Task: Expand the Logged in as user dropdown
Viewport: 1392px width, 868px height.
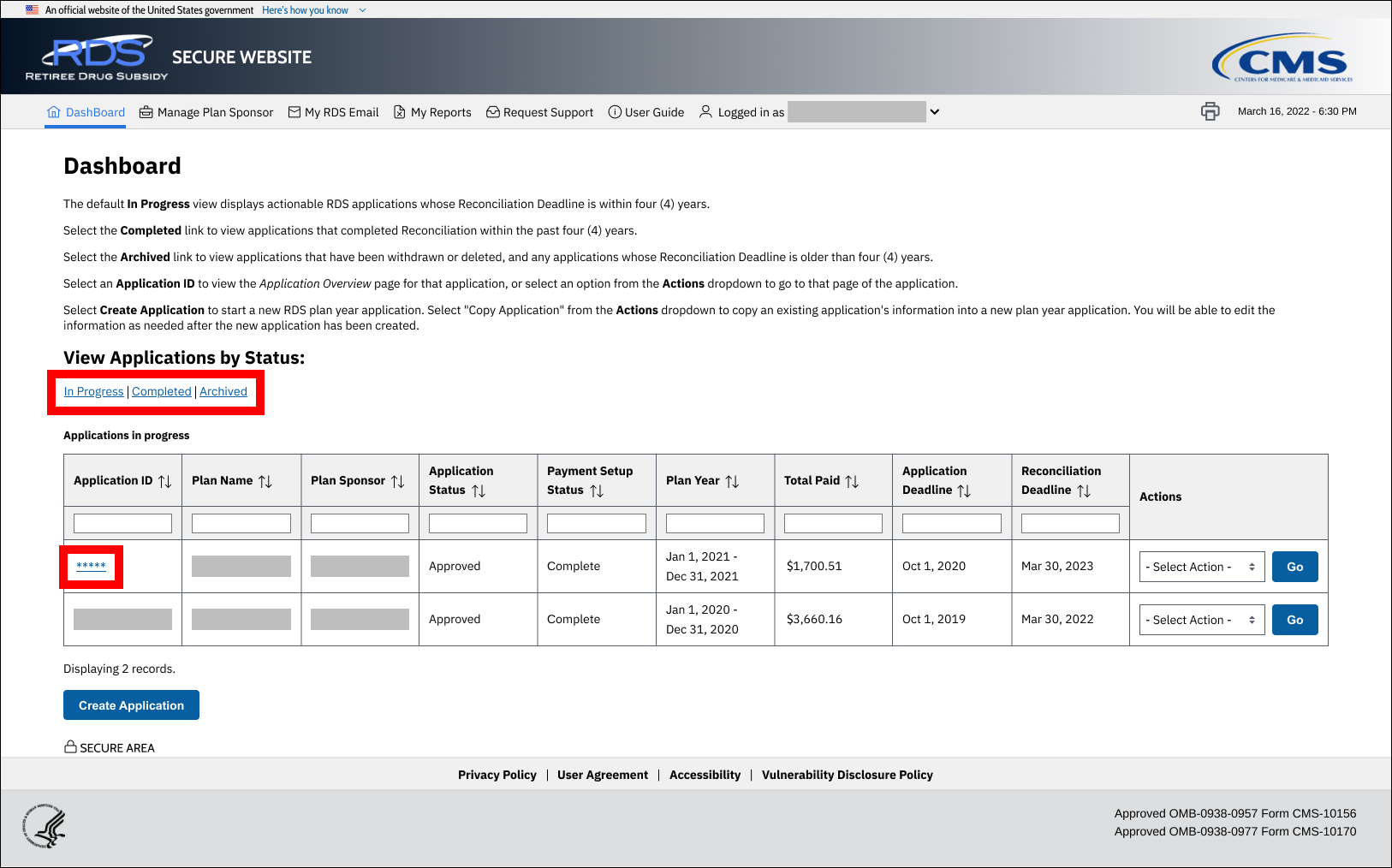Action: (x=935, y=111)
